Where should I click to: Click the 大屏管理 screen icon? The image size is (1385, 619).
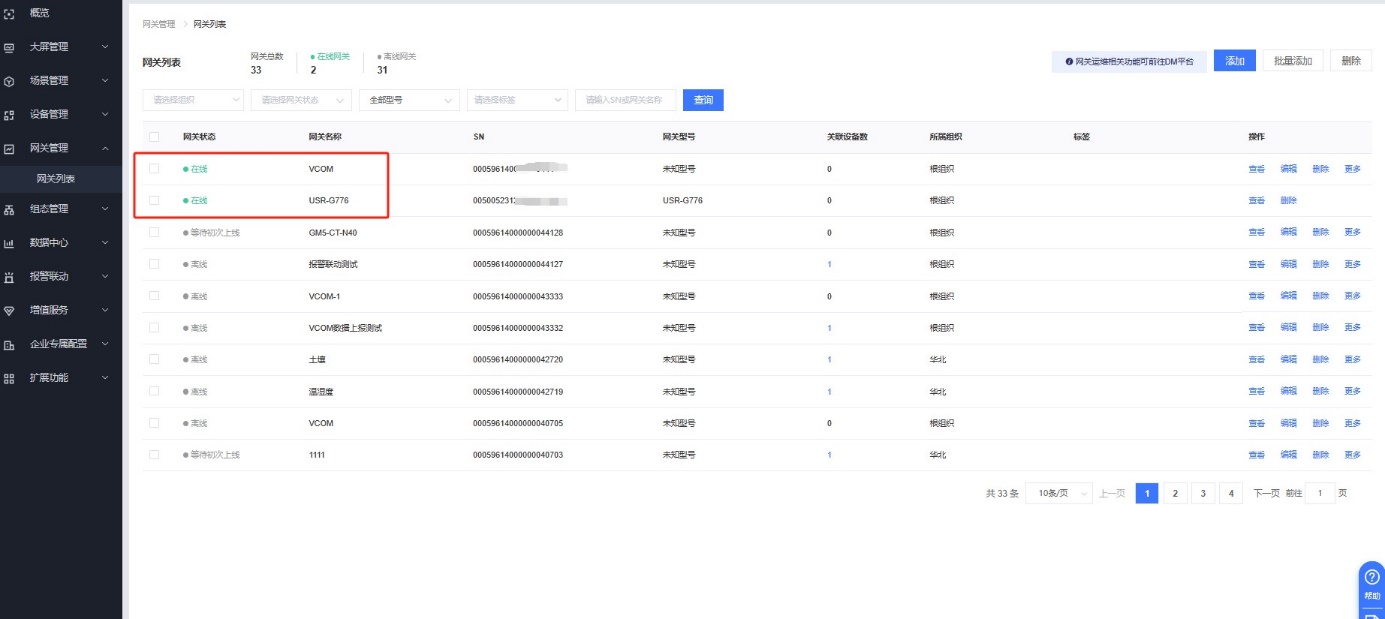(x=9, y=47)
